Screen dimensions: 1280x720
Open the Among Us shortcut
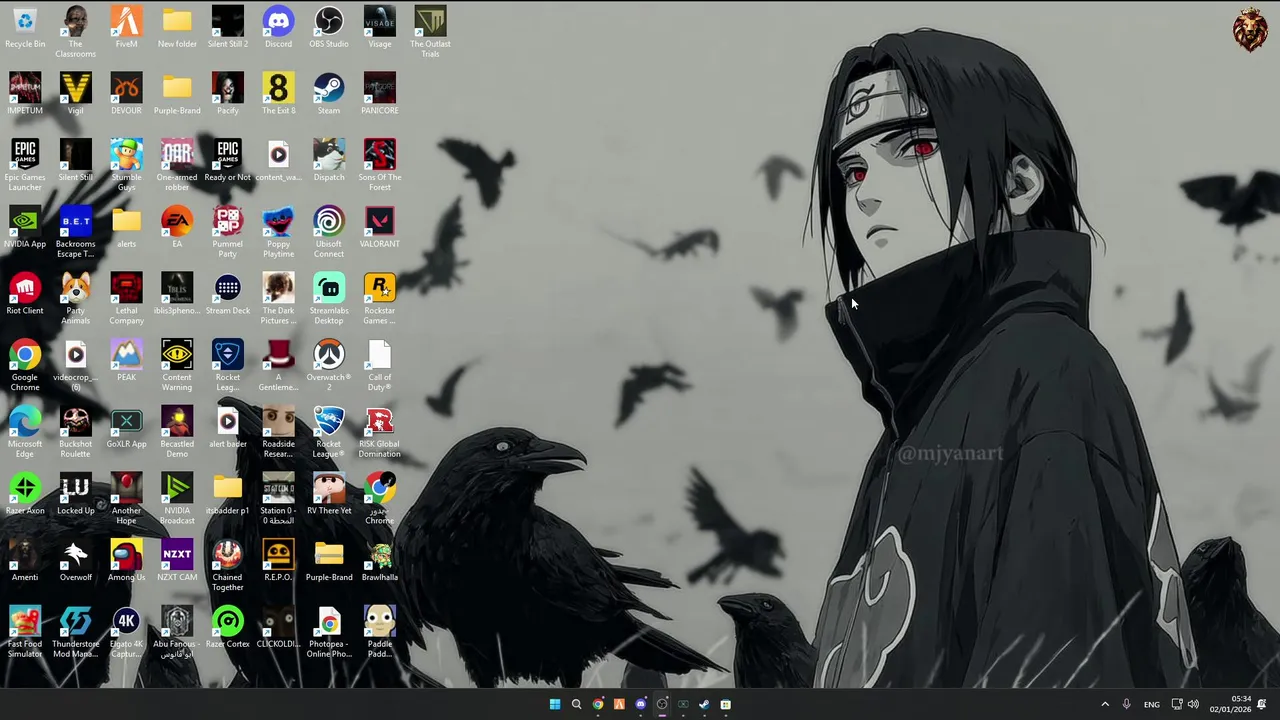126,562
